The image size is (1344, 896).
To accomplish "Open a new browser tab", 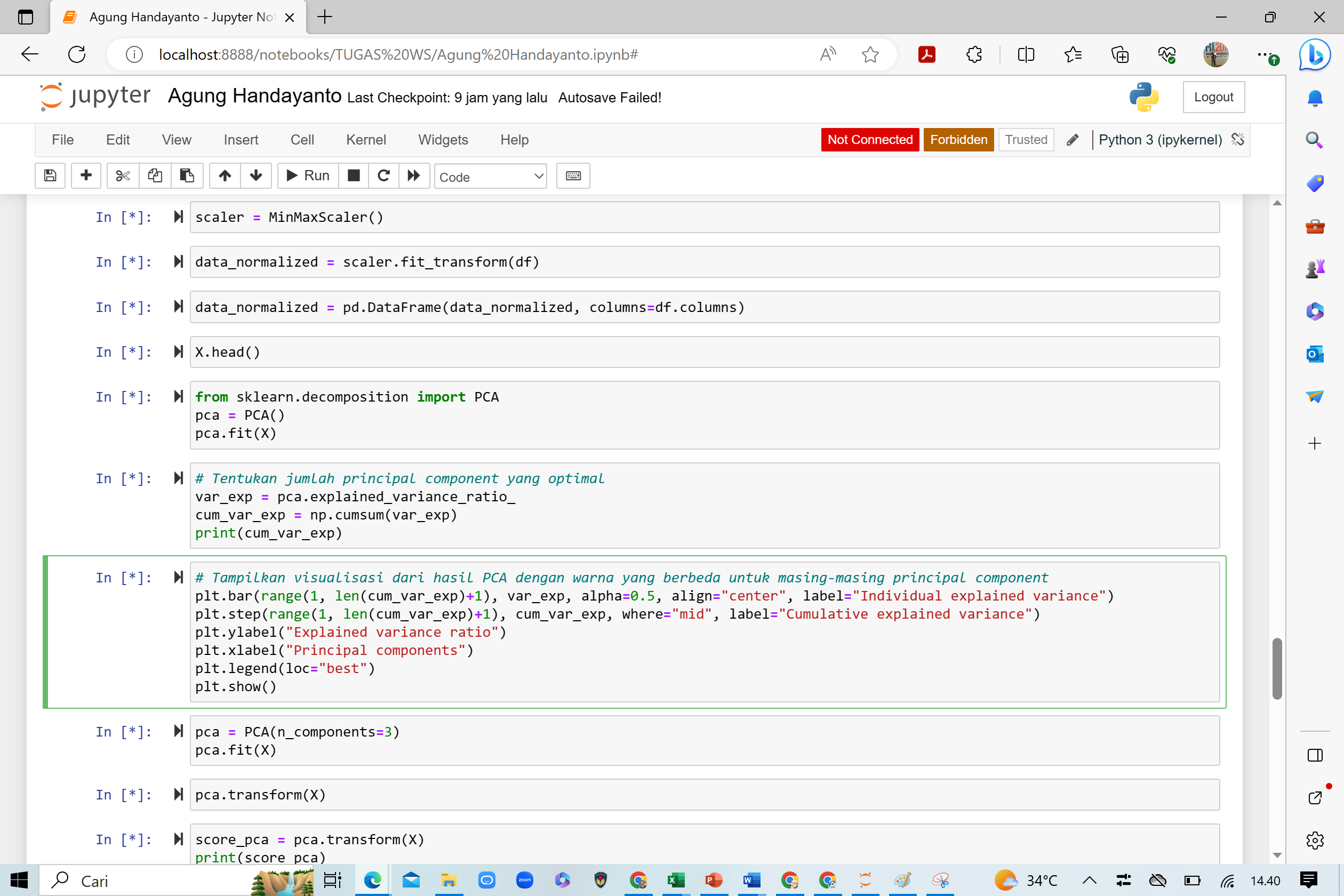I will point(325,17).
